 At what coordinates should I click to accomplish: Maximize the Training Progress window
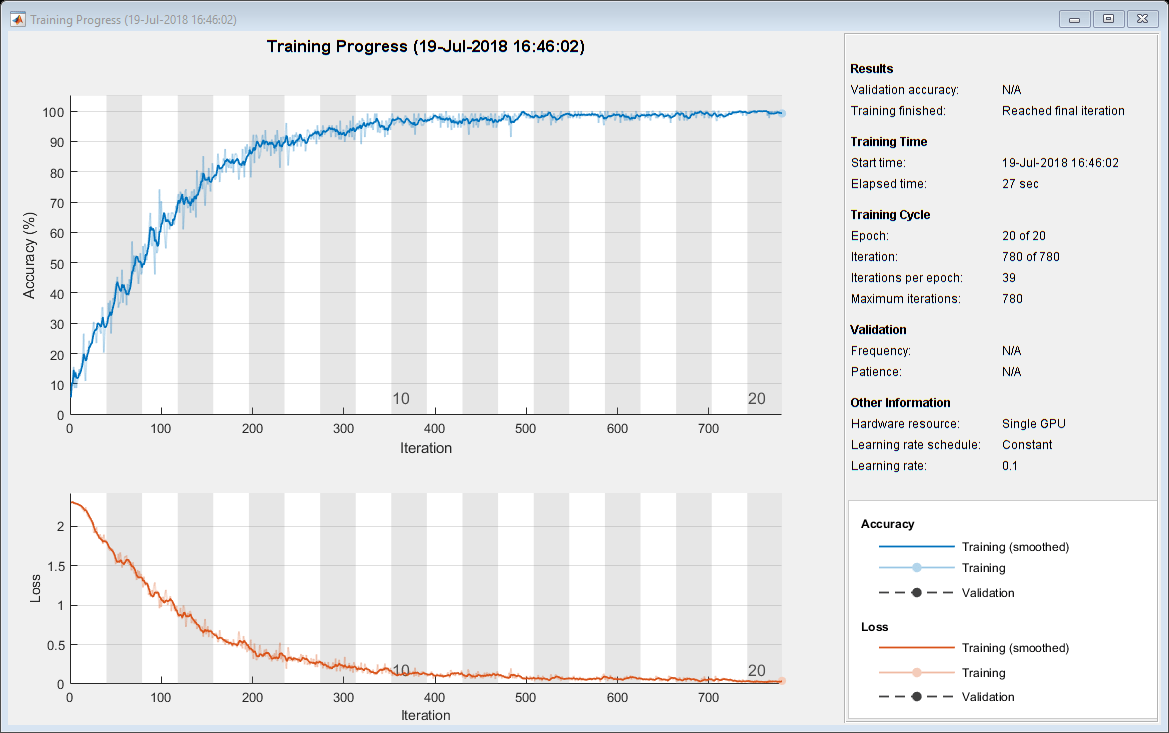[1109, 19]
